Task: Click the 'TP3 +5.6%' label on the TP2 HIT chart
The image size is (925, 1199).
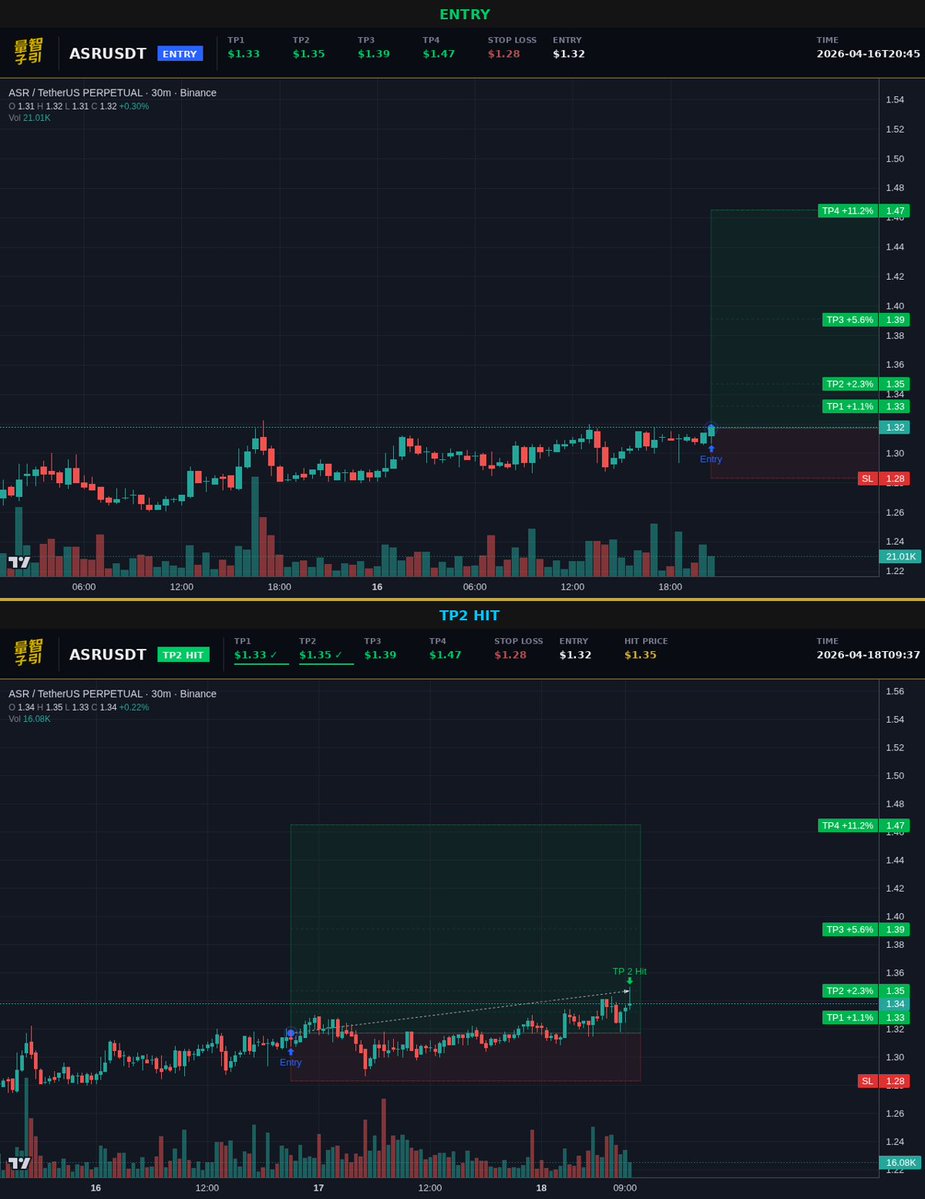Action: pos(850,930)
